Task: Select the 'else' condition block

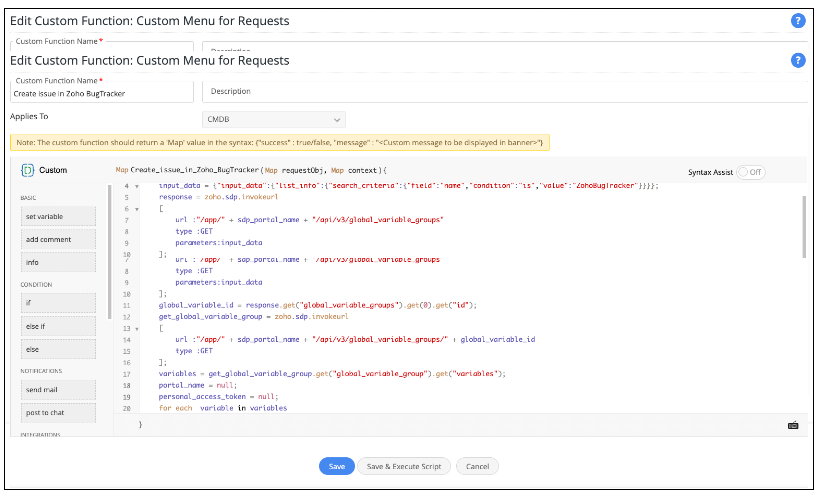Action: click(58, 349)
